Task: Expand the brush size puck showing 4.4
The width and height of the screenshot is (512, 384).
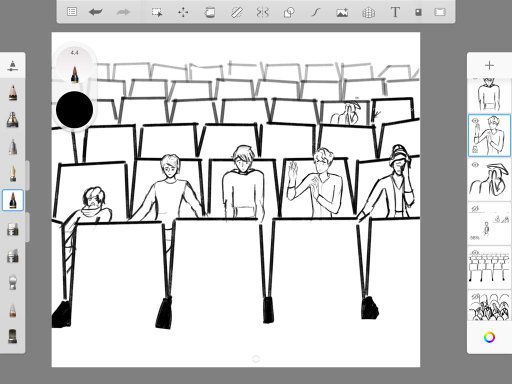Action: point(74,64)
